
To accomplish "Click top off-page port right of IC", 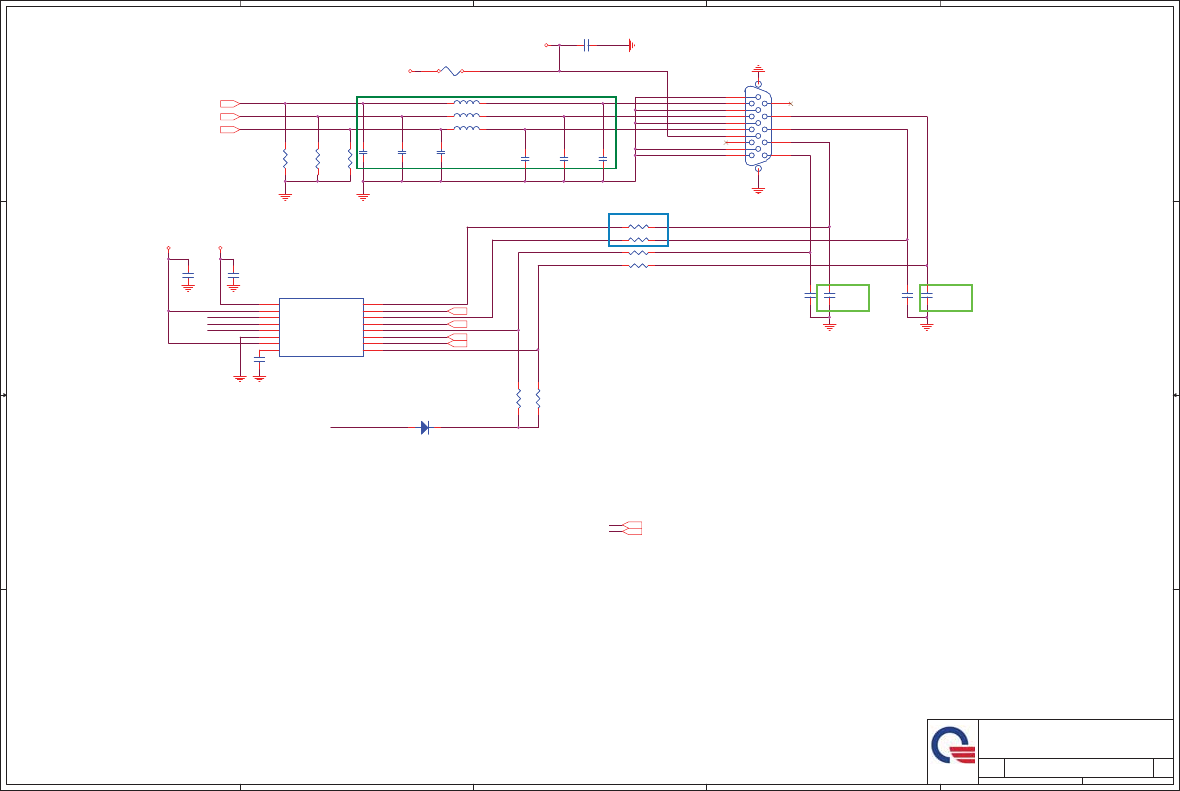I will (x=457, y=311).
